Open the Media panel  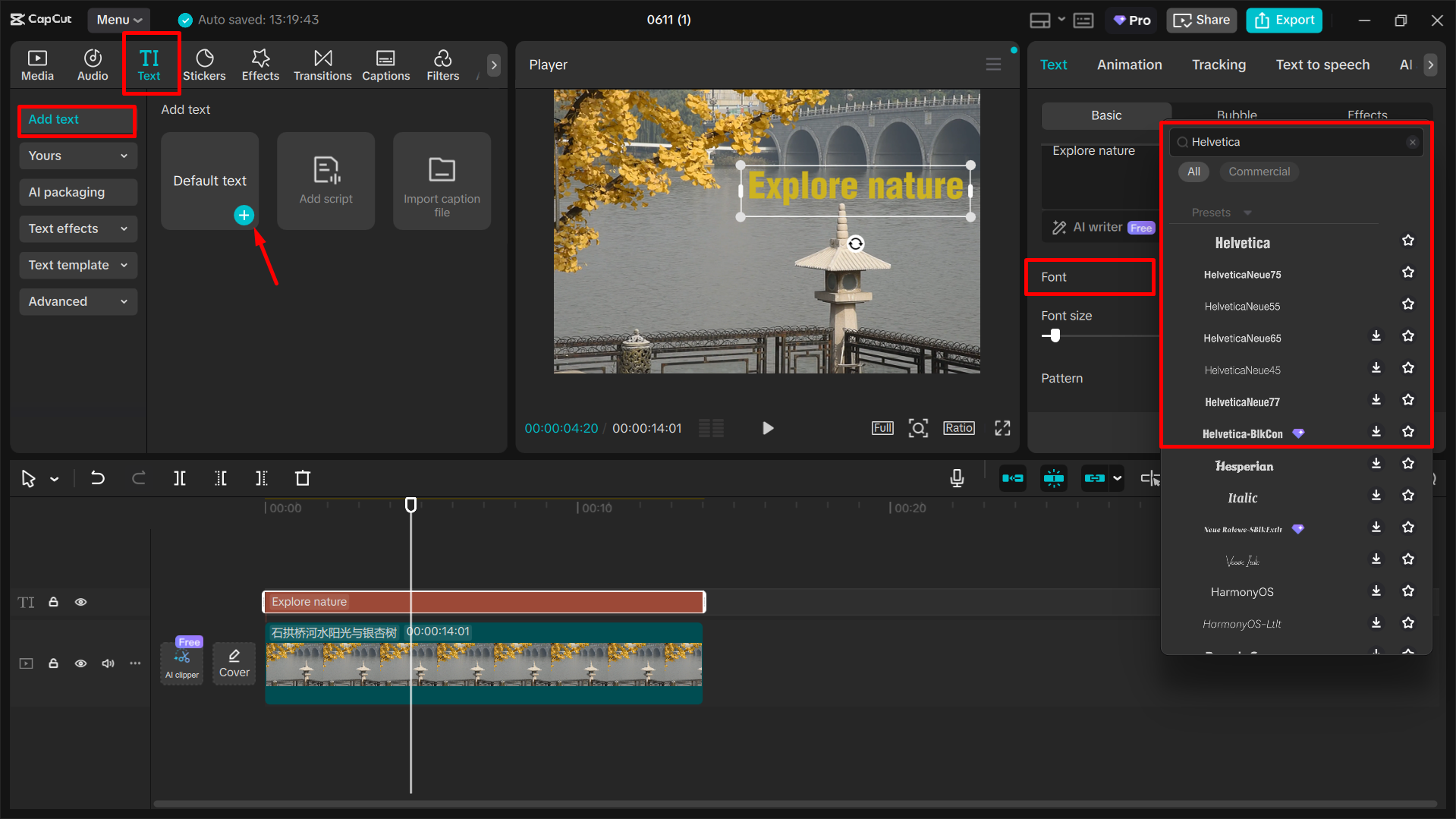[x=37, y=64]
